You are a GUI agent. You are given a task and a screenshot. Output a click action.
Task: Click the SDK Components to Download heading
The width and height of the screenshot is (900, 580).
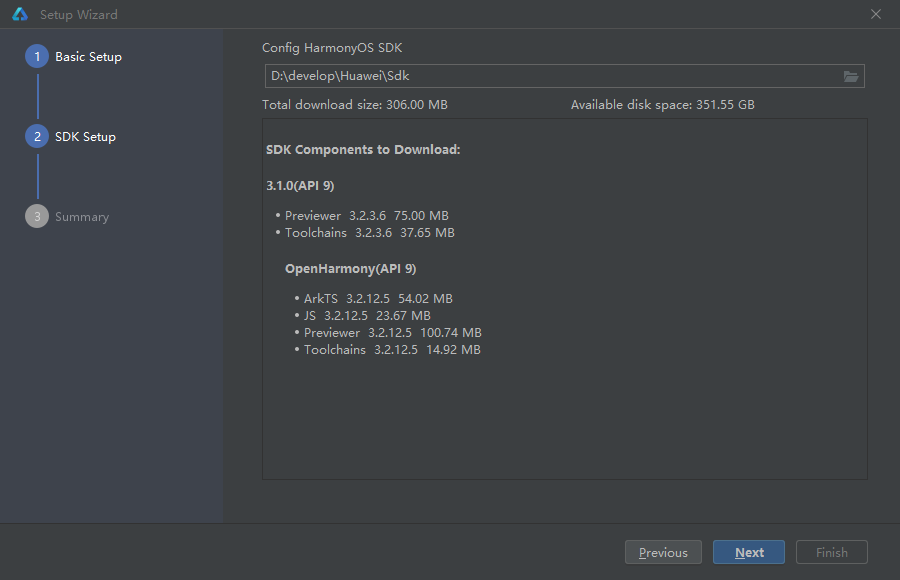pos(363,150)
